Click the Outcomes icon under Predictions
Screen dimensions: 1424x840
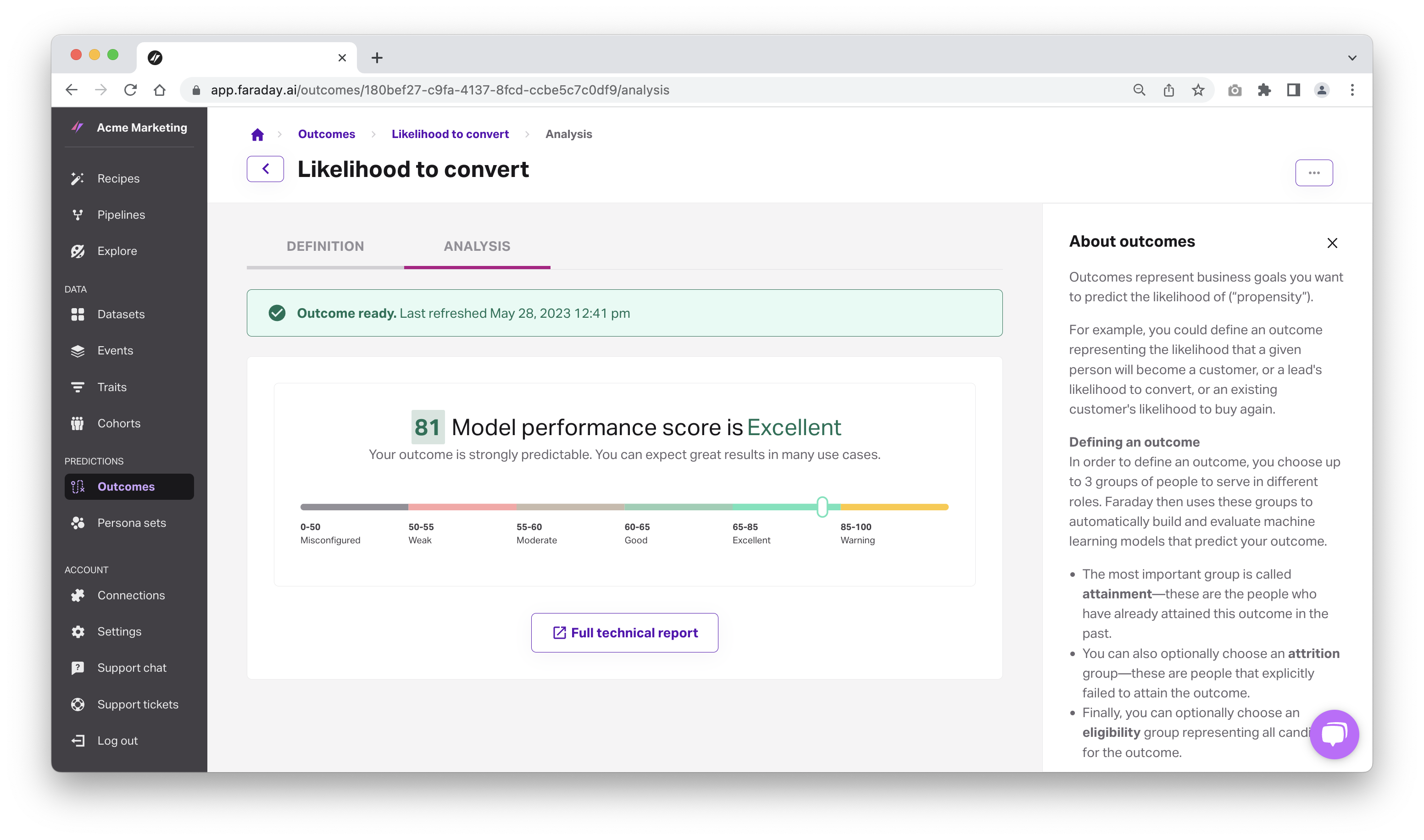pos(78,486)
